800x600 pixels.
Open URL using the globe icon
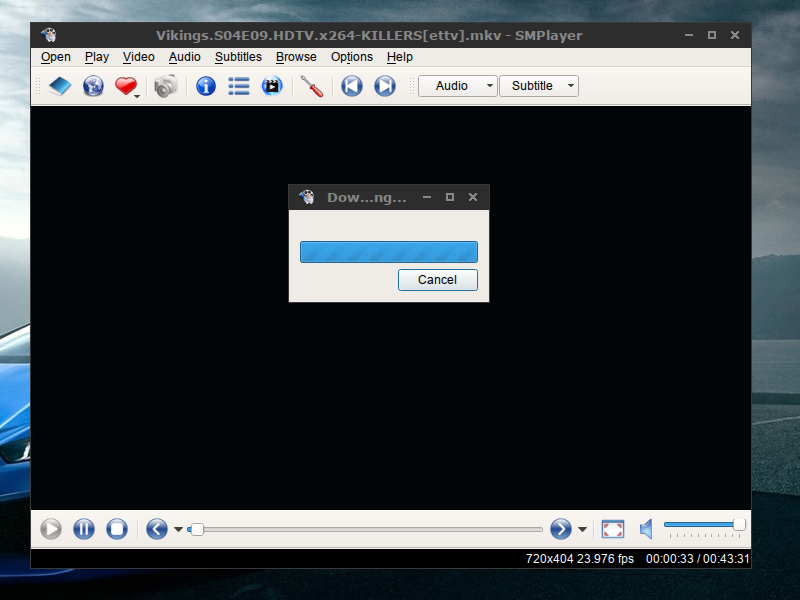point(93,86)
